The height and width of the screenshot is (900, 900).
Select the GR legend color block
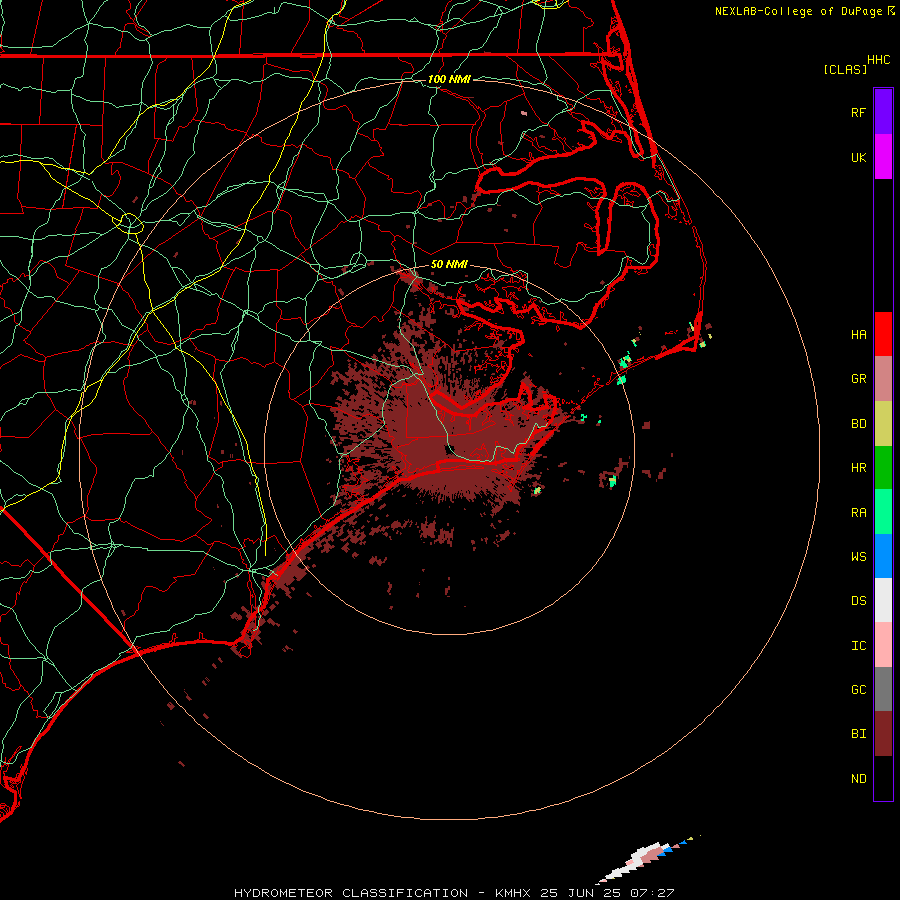coord(883,379)
